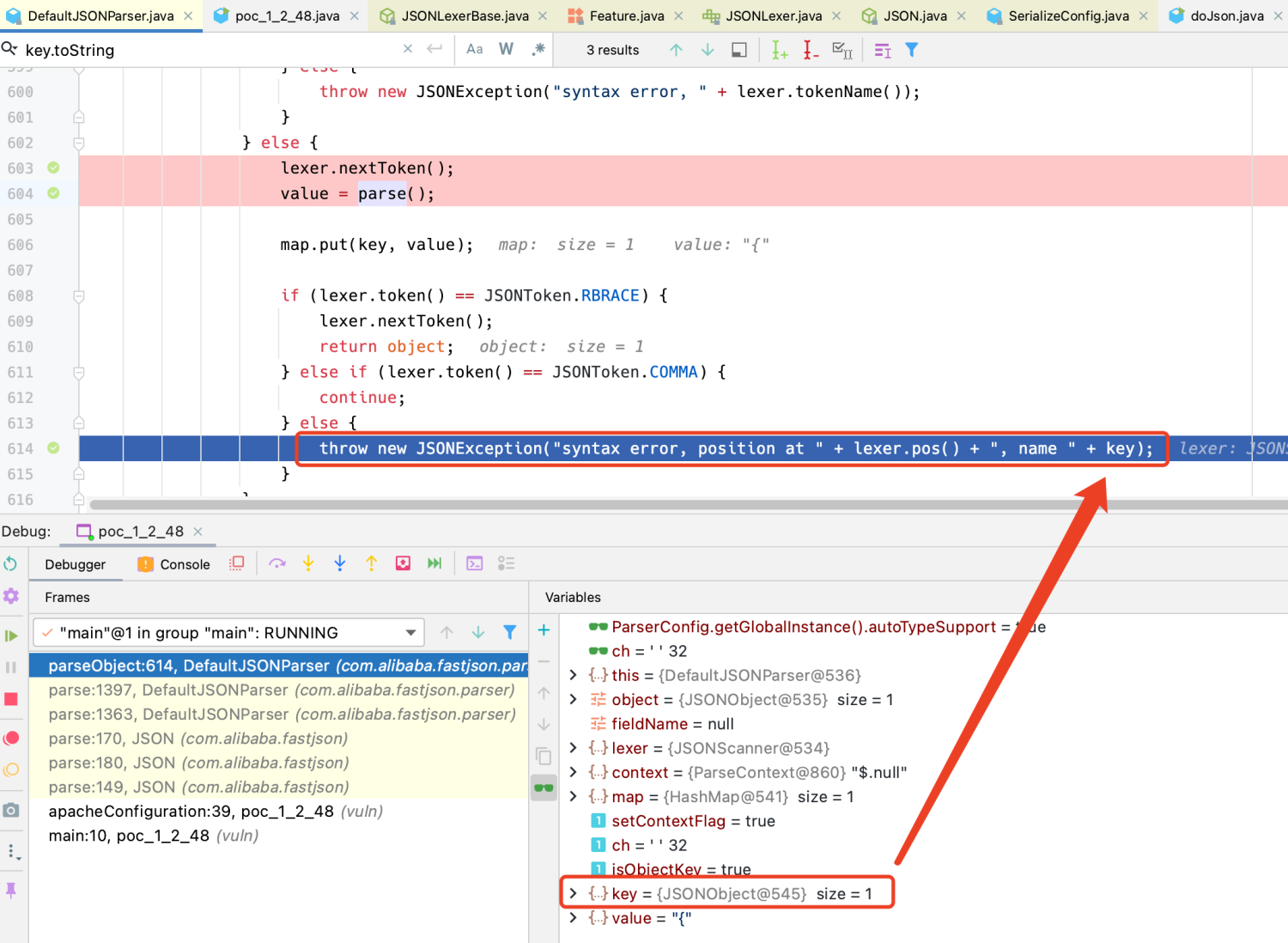1288x943 pixels.
Task: Close the JSON.java editor tab
Action: [962, 15]
